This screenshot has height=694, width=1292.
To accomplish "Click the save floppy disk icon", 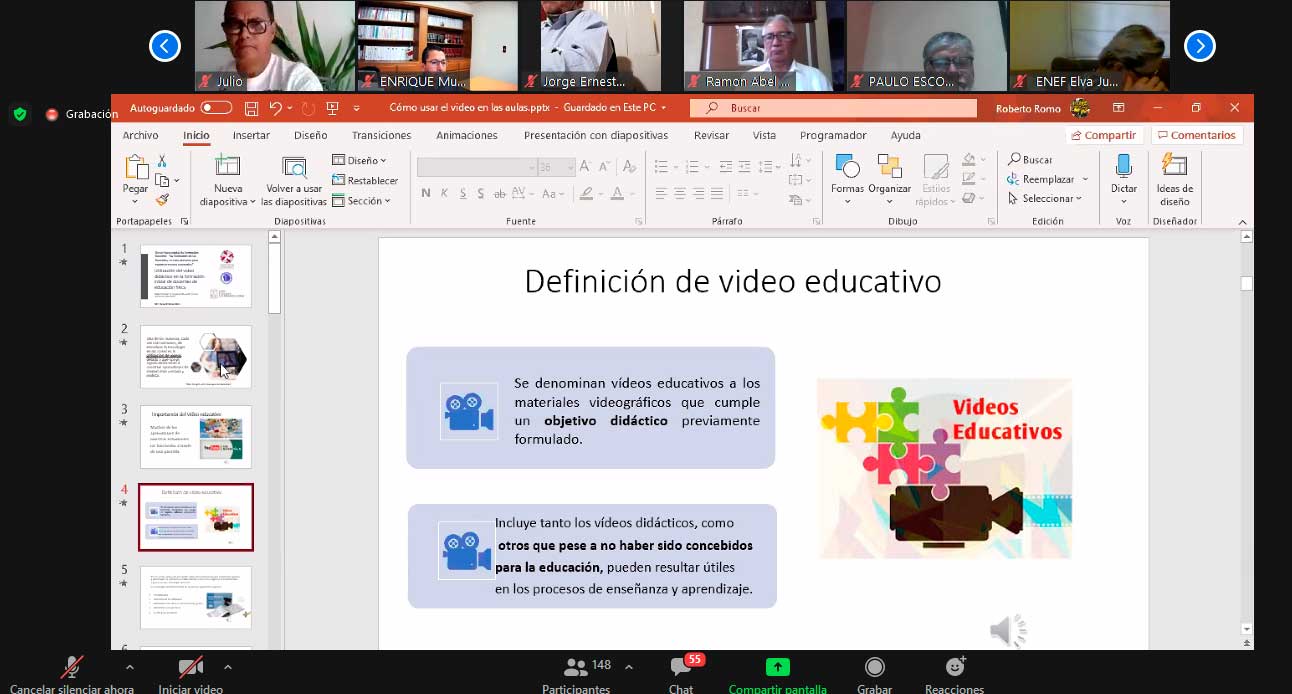I will tap(251, 108).
